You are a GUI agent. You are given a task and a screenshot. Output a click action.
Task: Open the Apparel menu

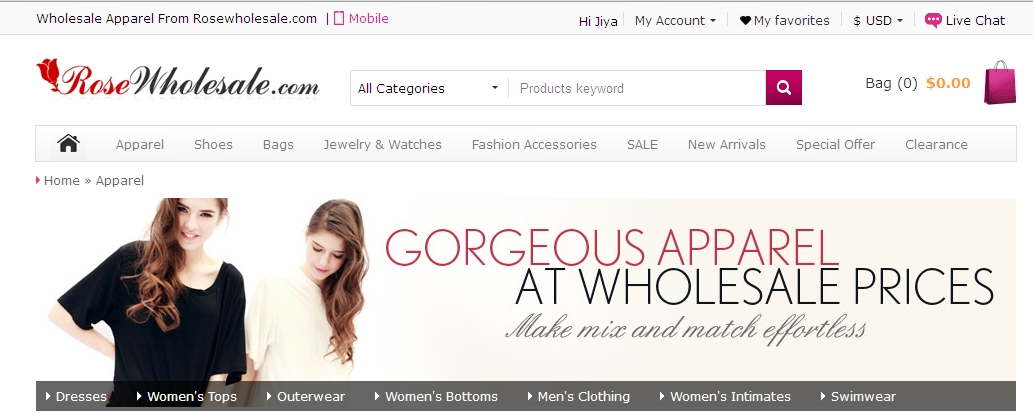click(140, 144)
